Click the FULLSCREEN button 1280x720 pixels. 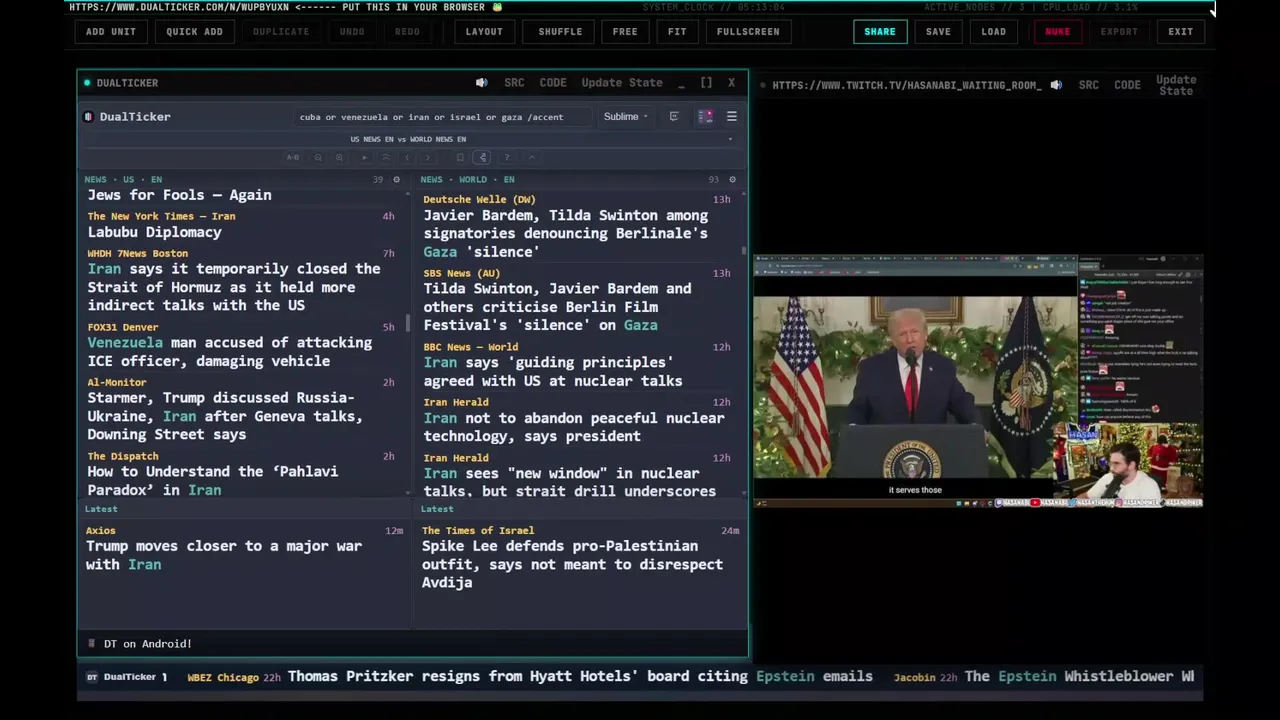point(748,32)
